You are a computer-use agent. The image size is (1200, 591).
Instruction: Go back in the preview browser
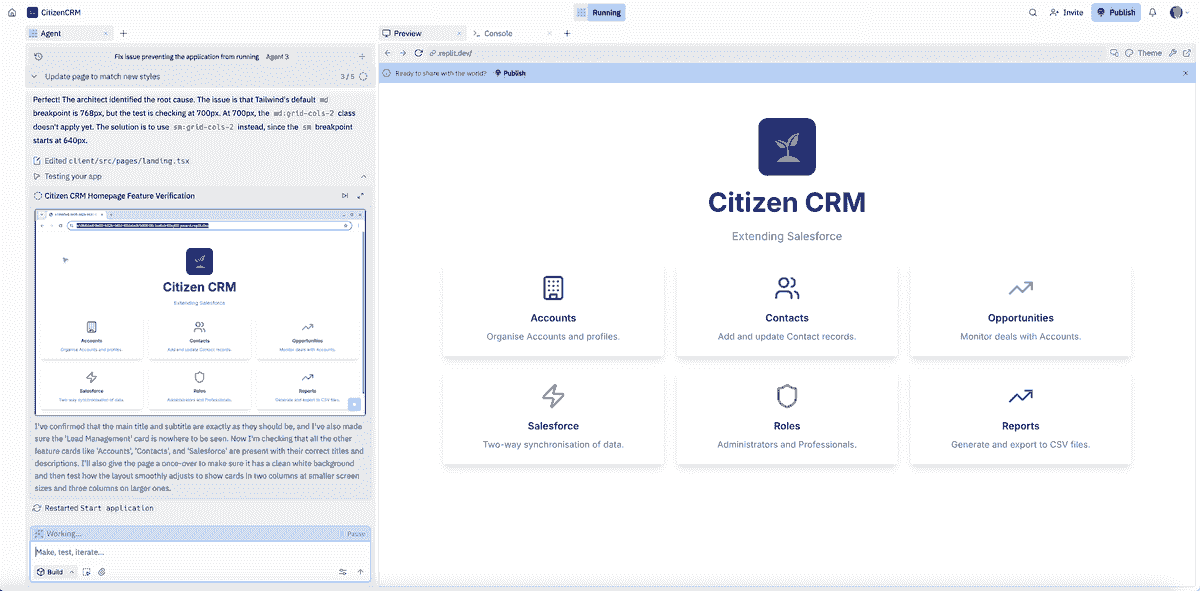(388, 53)
